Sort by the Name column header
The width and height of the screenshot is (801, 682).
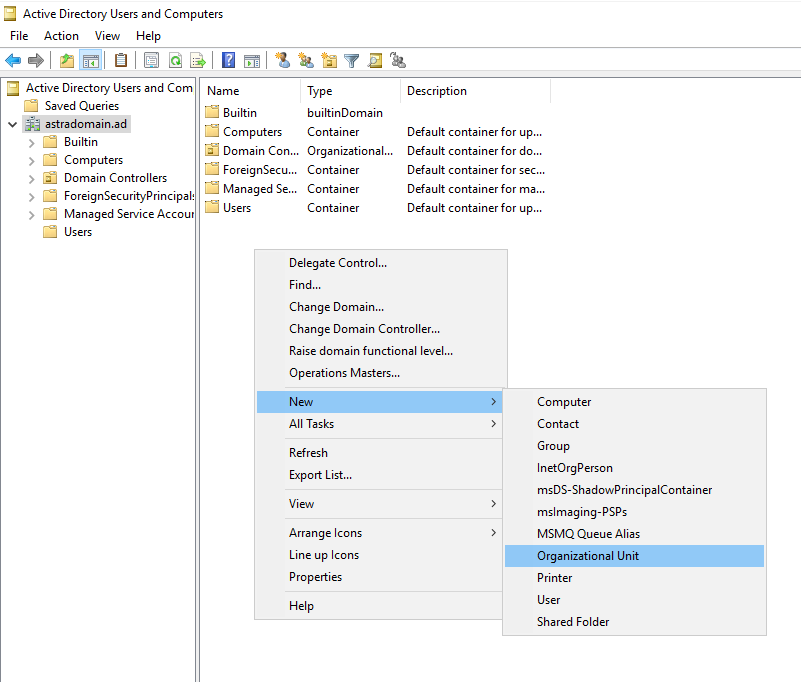pyautogui.click(x=251, y=91)
